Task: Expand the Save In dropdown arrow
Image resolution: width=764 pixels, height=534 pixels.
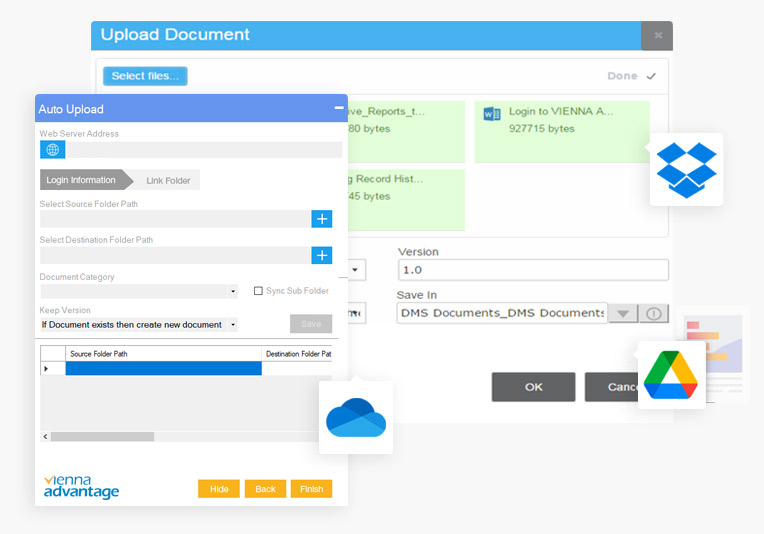Action: (x=623, y=313)
